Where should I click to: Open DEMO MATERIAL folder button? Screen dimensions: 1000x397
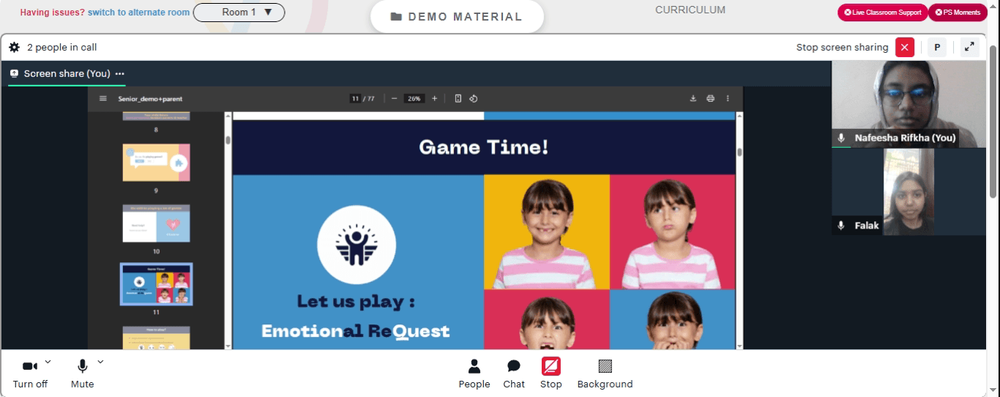click(x=457, y=17)
